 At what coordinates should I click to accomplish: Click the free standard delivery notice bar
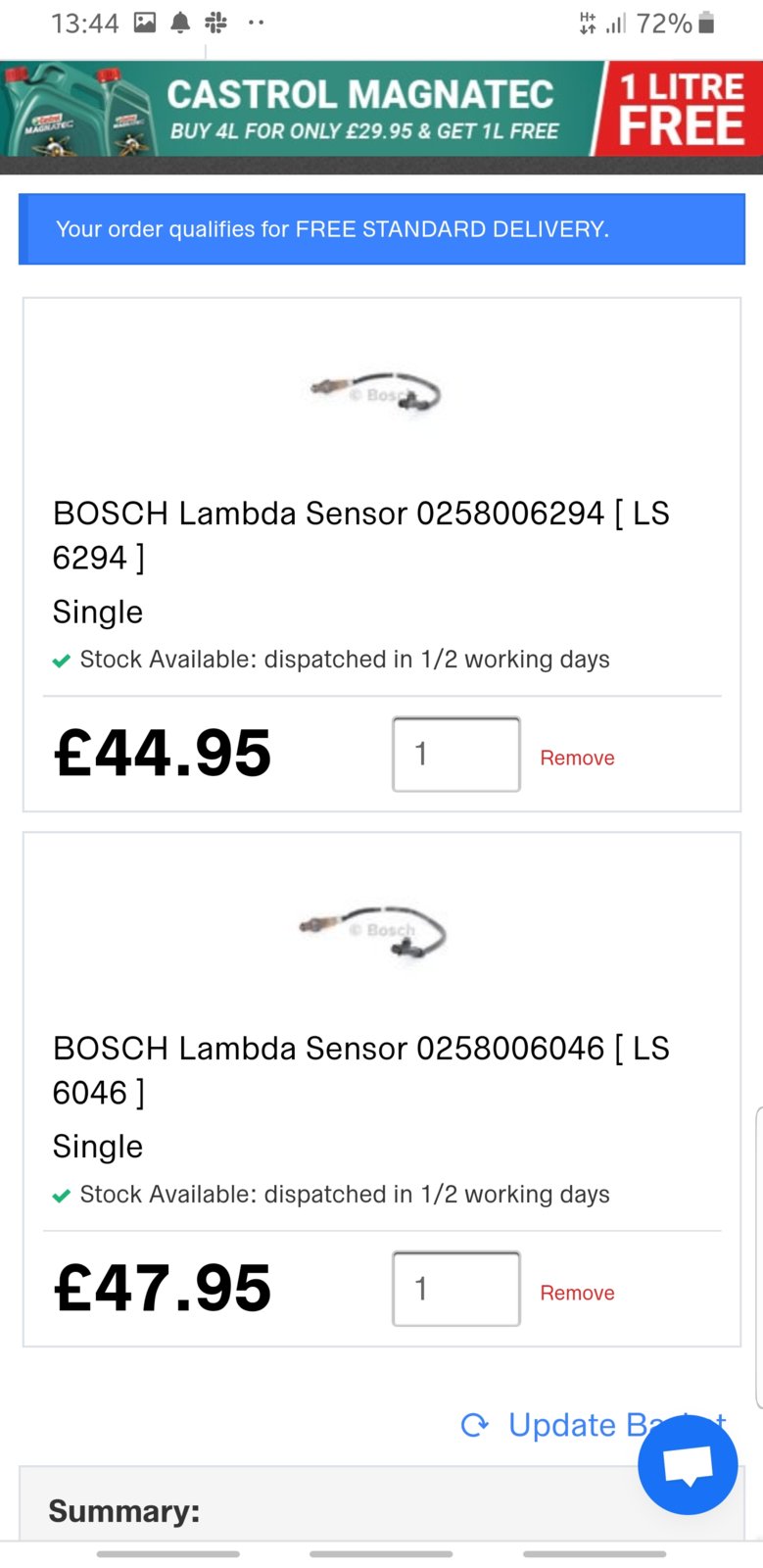point(382,229)
